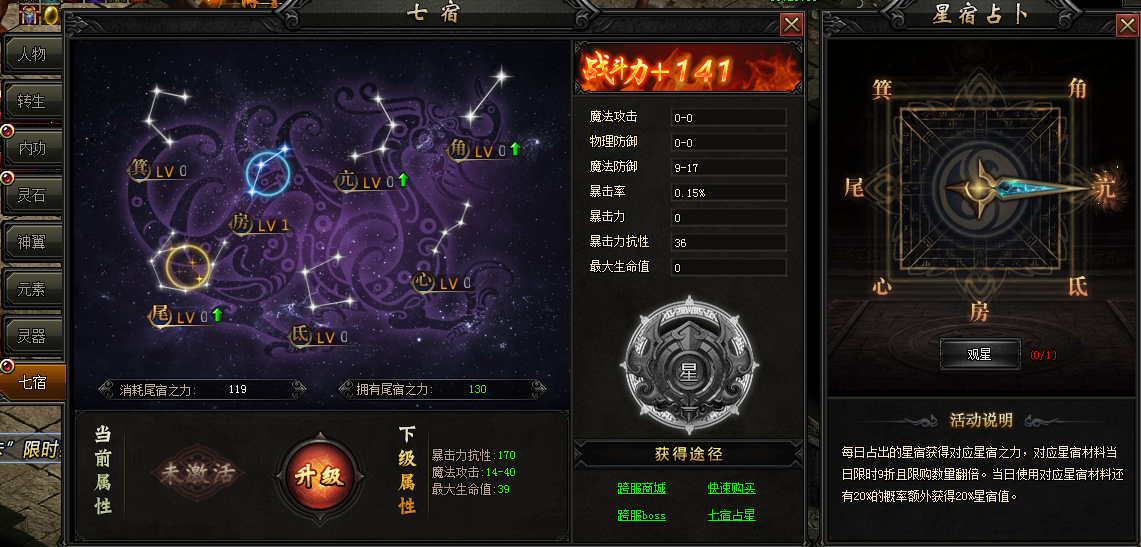1141x547 pixels.
Task: Switch to the 人物 character tab
Action: 33,54
